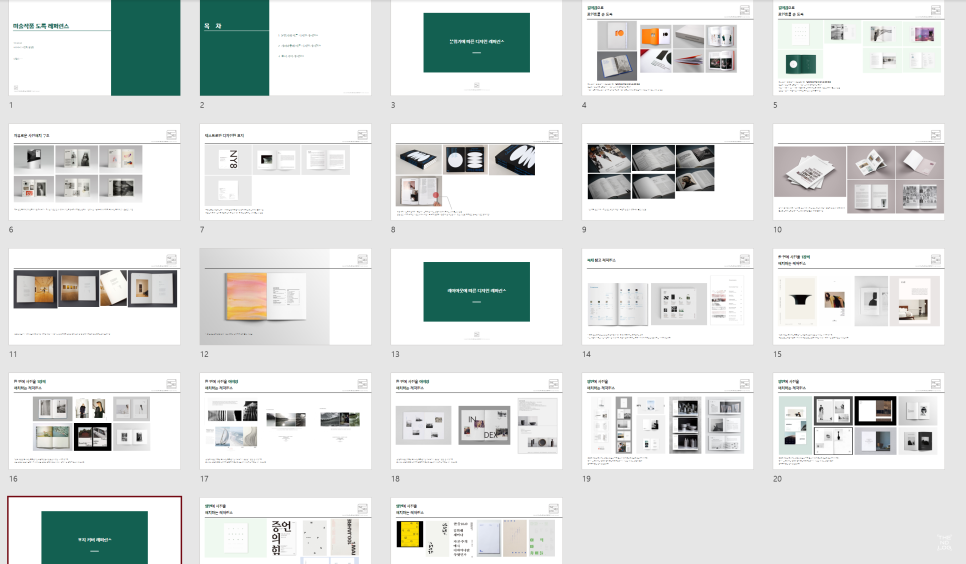This screenshot has height=564, width=966.
Task: Select slide 5 with green circle cover
Action: 858,47
